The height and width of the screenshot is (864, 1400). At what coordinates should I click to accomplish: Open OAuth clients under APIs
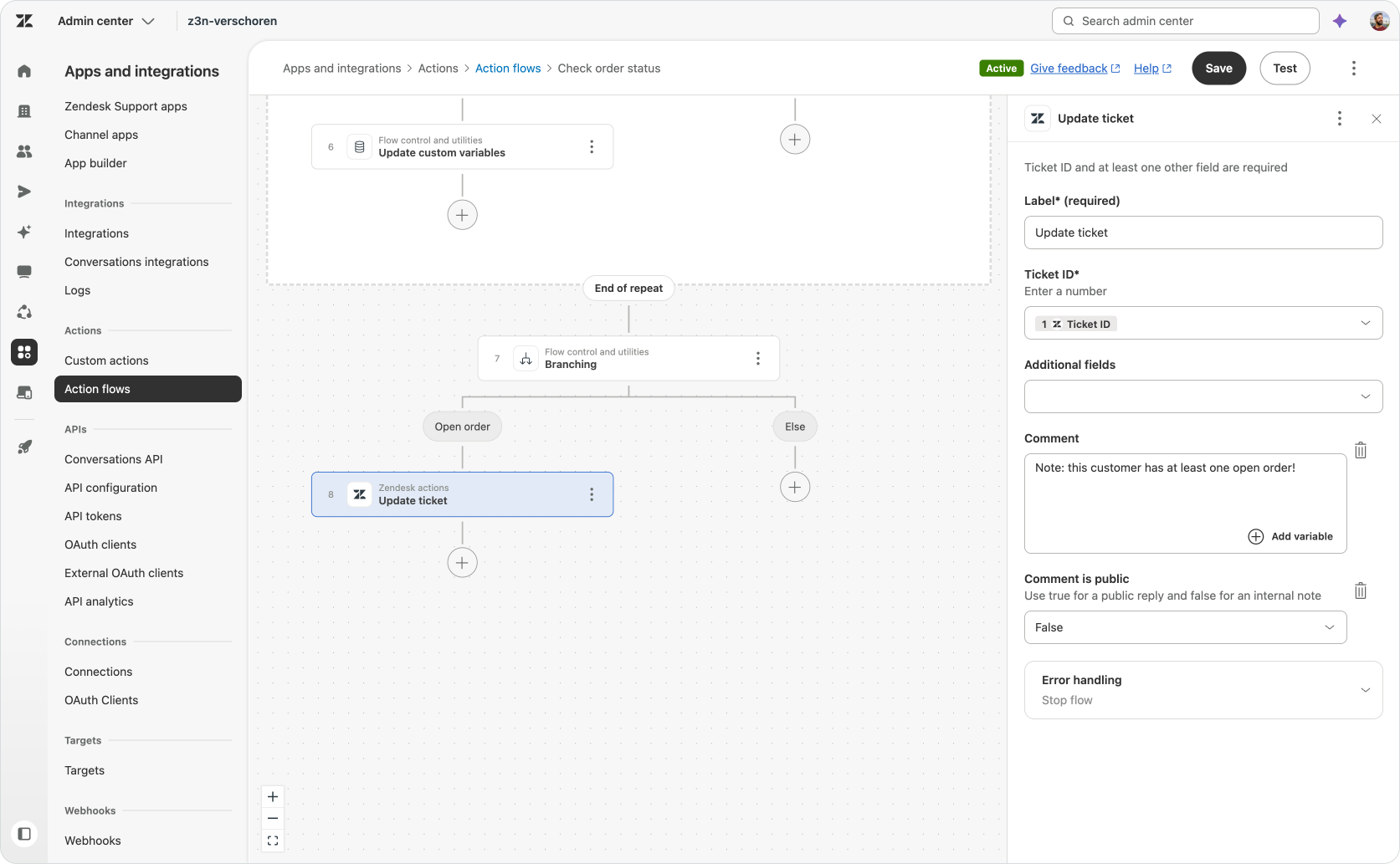(x=100, y=544)
